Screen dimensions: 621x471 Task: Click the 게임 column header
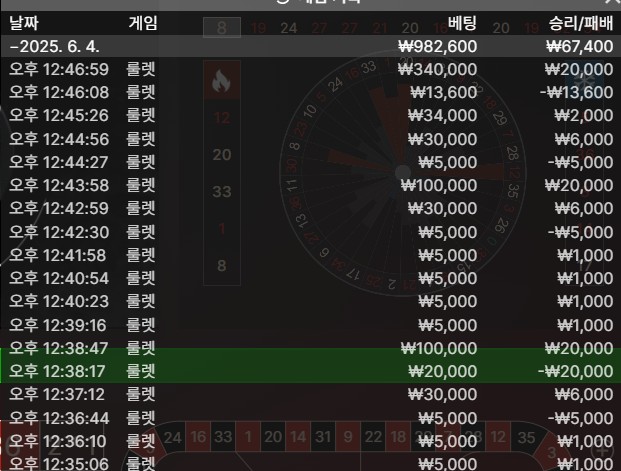coord(143,22)
